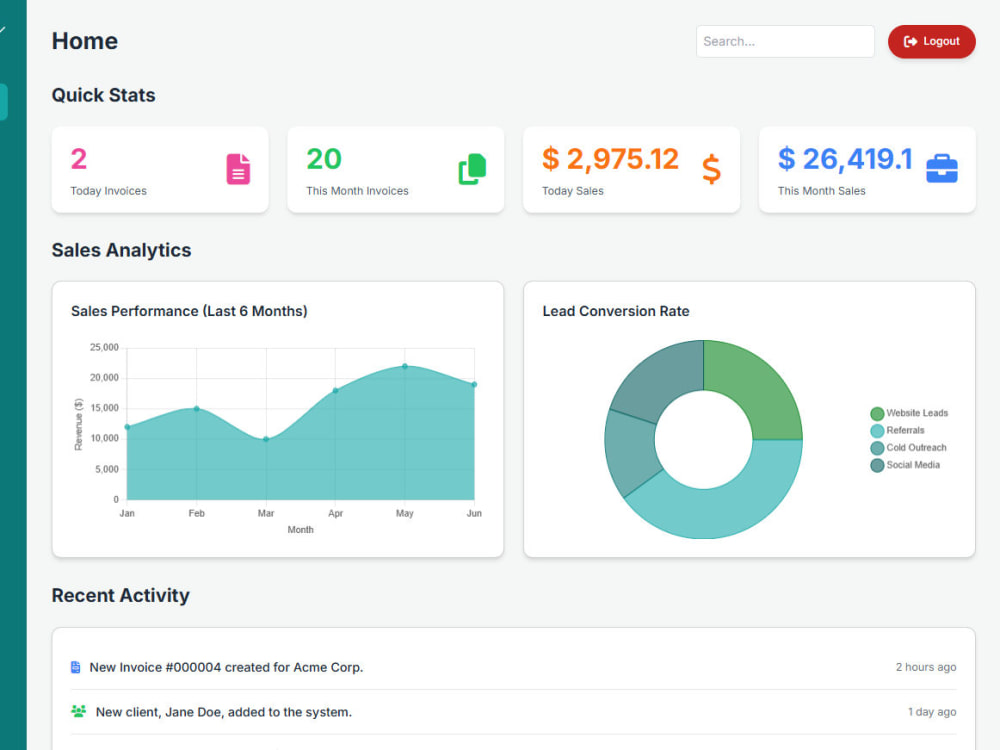Click the $ 2,975.12 Today Sales value
Image resolution: width=1000 pixels, height=750 pixels.
tap(610, 159)
